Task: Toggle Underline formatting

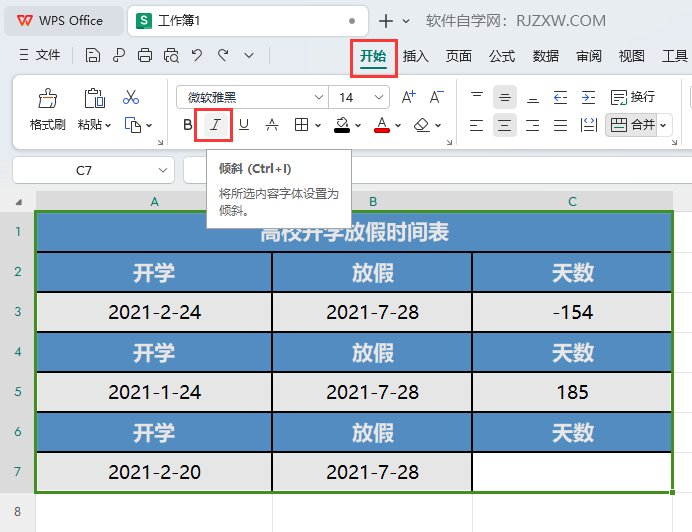Action: click(244, 125)
